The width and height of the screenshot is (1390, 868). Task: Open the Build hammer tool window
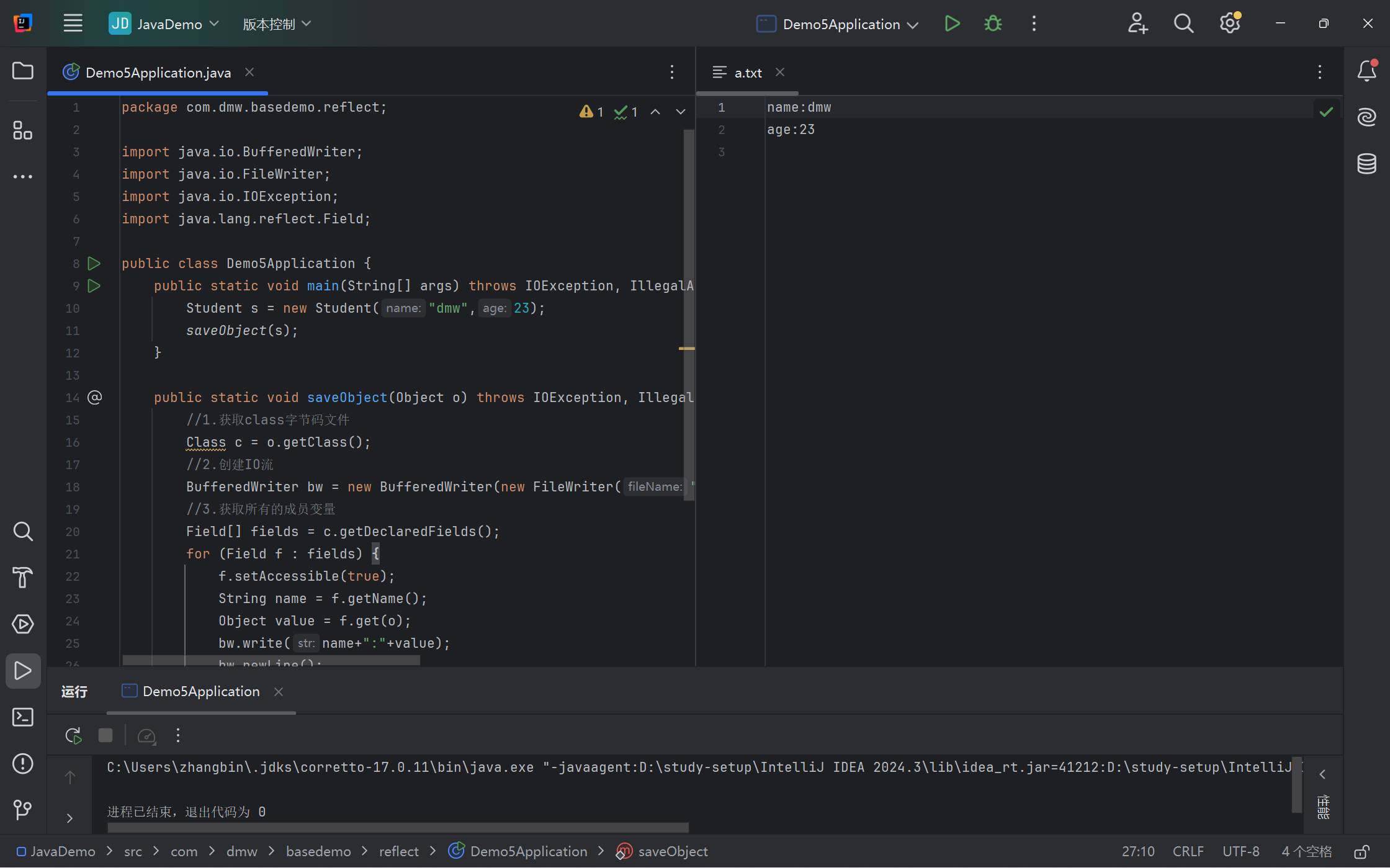pos(23,578)
